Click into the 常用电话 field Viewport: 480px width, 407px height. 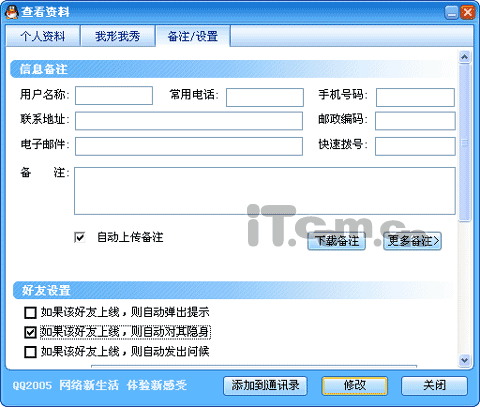click(265, 97)
